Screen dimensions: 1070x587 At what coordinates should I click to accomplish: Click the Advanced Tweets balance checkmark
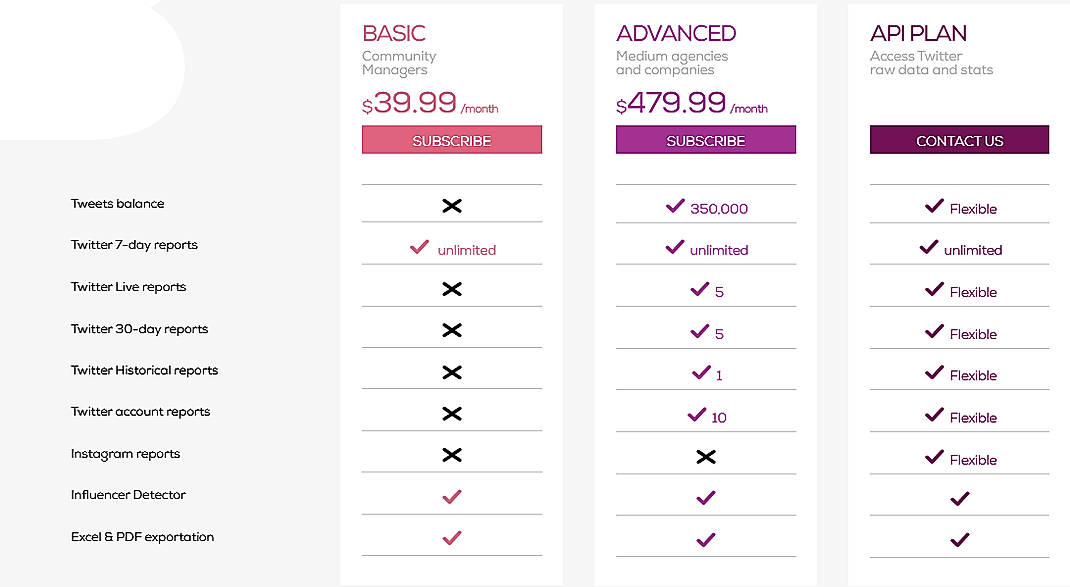click(675, 206)
